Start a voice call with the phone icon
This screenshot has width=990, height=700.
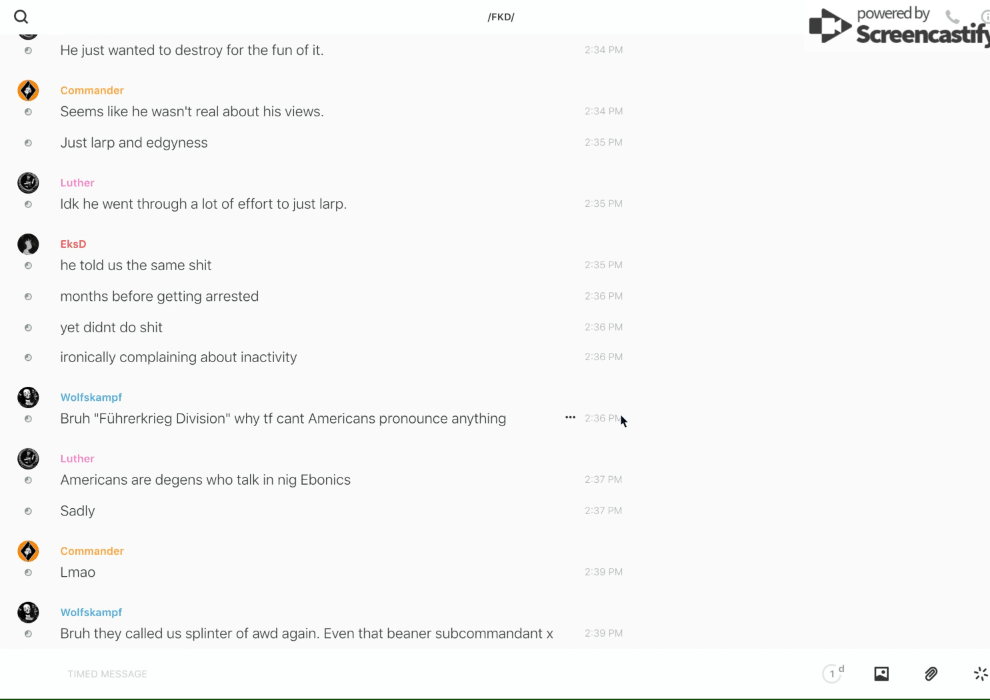[952, 16]
